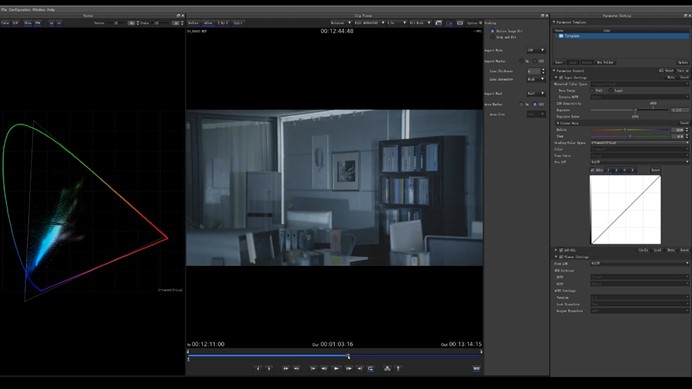Click the first transport icon at far left
This screenshot has height=389, width=692.
pyautogui.click(x=258, y=368)
